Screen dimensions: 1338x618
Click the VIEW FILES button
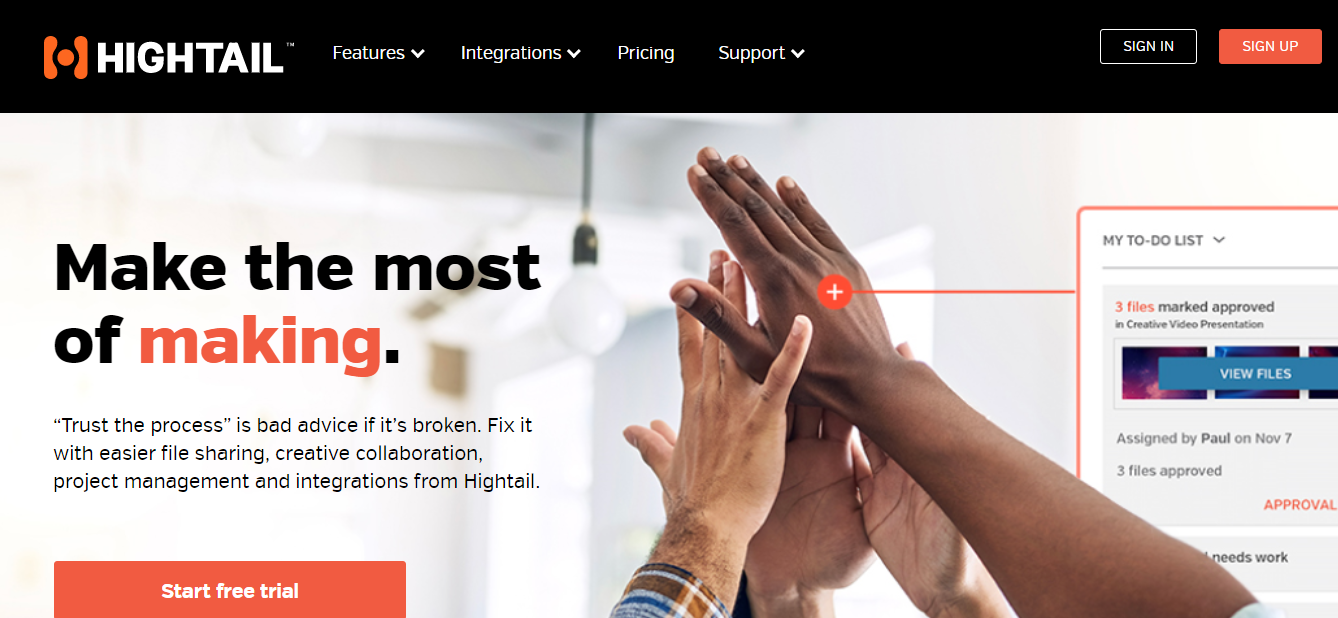pos(1255,373)
